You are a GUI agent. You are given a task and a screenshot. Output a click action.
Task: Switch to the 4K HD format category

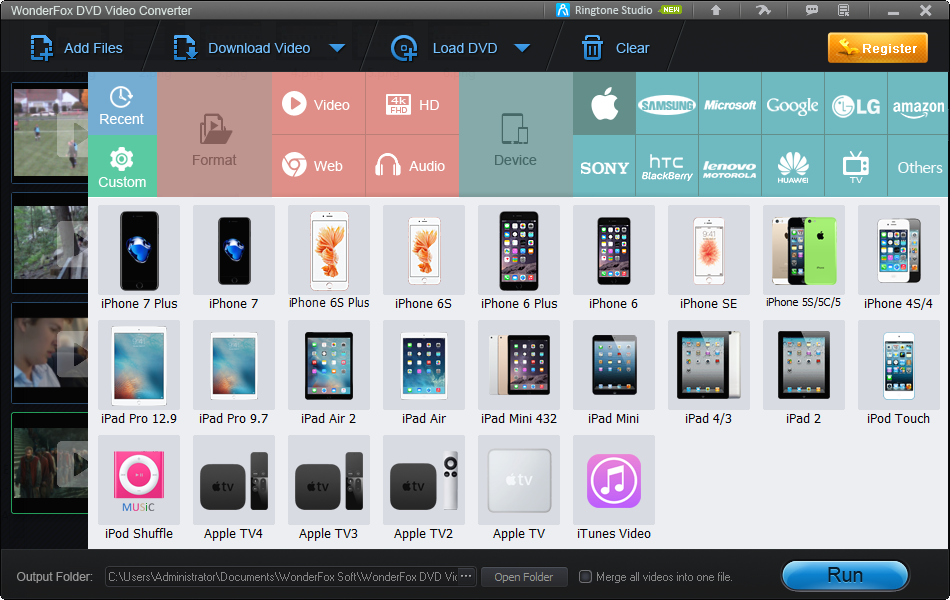(413, 104)
